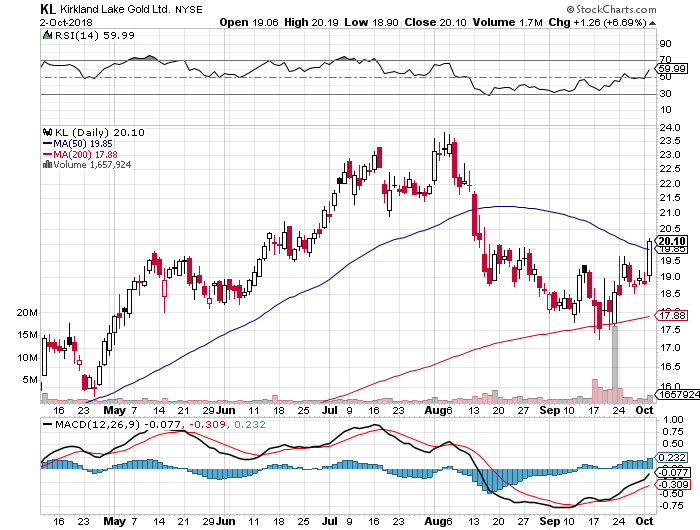
Task: Click the MACD -0.75 axis label
Action: [672, 506]
